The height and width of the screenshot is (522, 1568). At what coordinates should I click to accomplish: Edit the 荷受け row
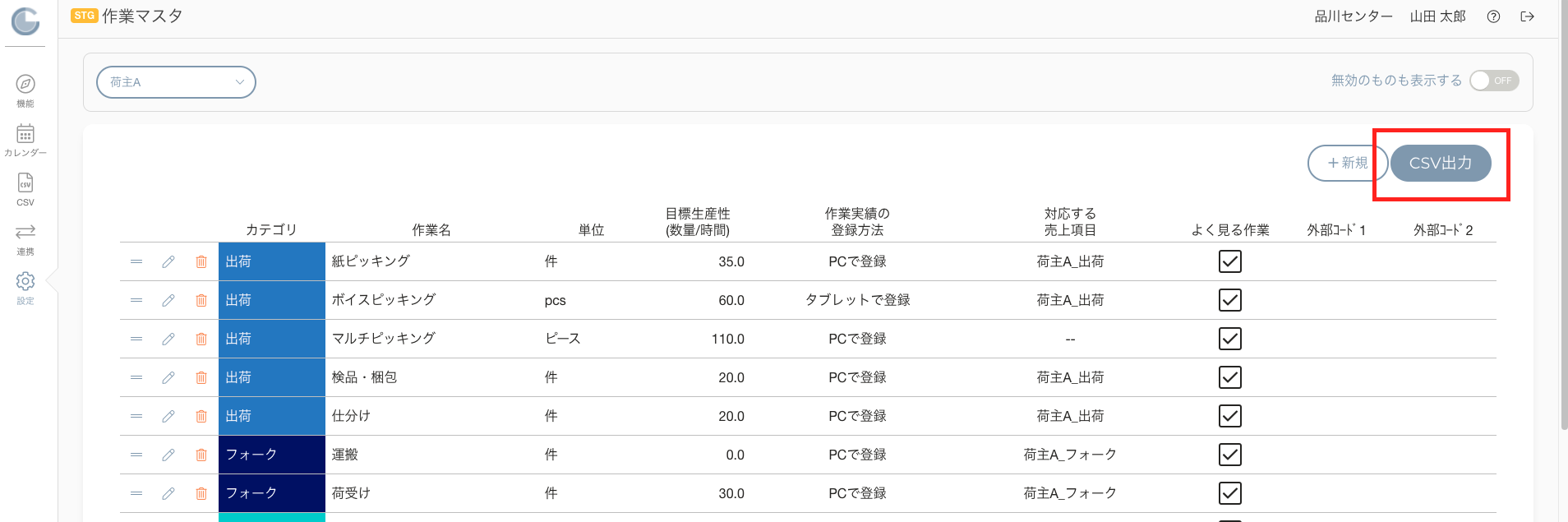click(x=168, y=493)
